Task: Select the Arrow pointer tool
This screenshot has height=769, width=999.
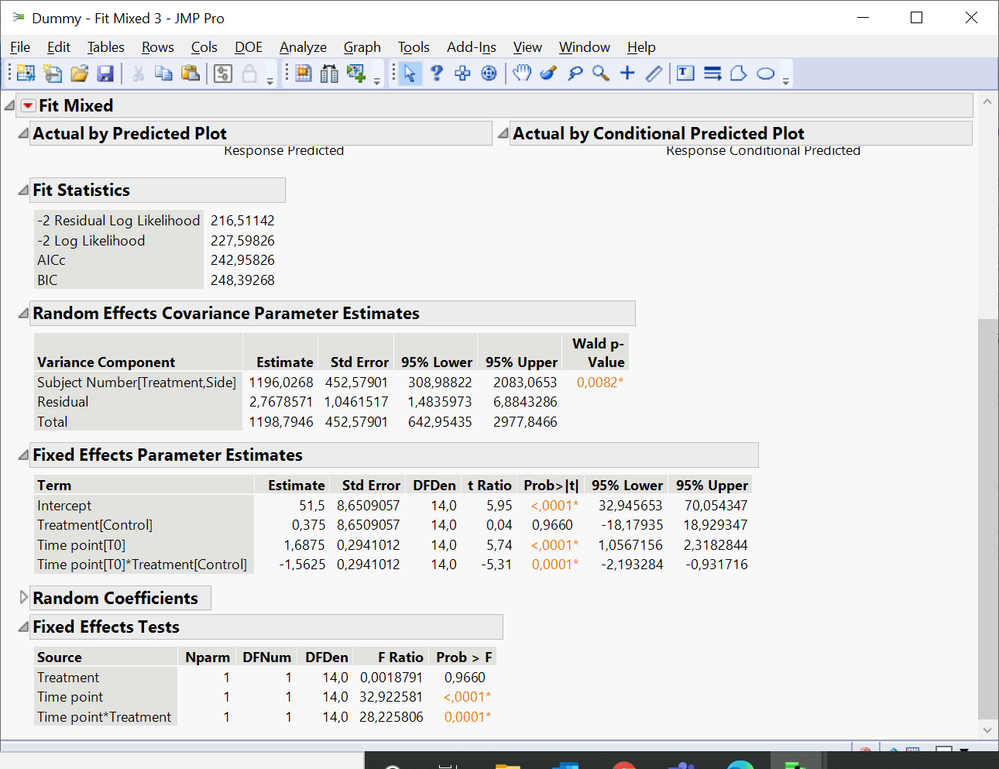Action: (x=410, y=73)
